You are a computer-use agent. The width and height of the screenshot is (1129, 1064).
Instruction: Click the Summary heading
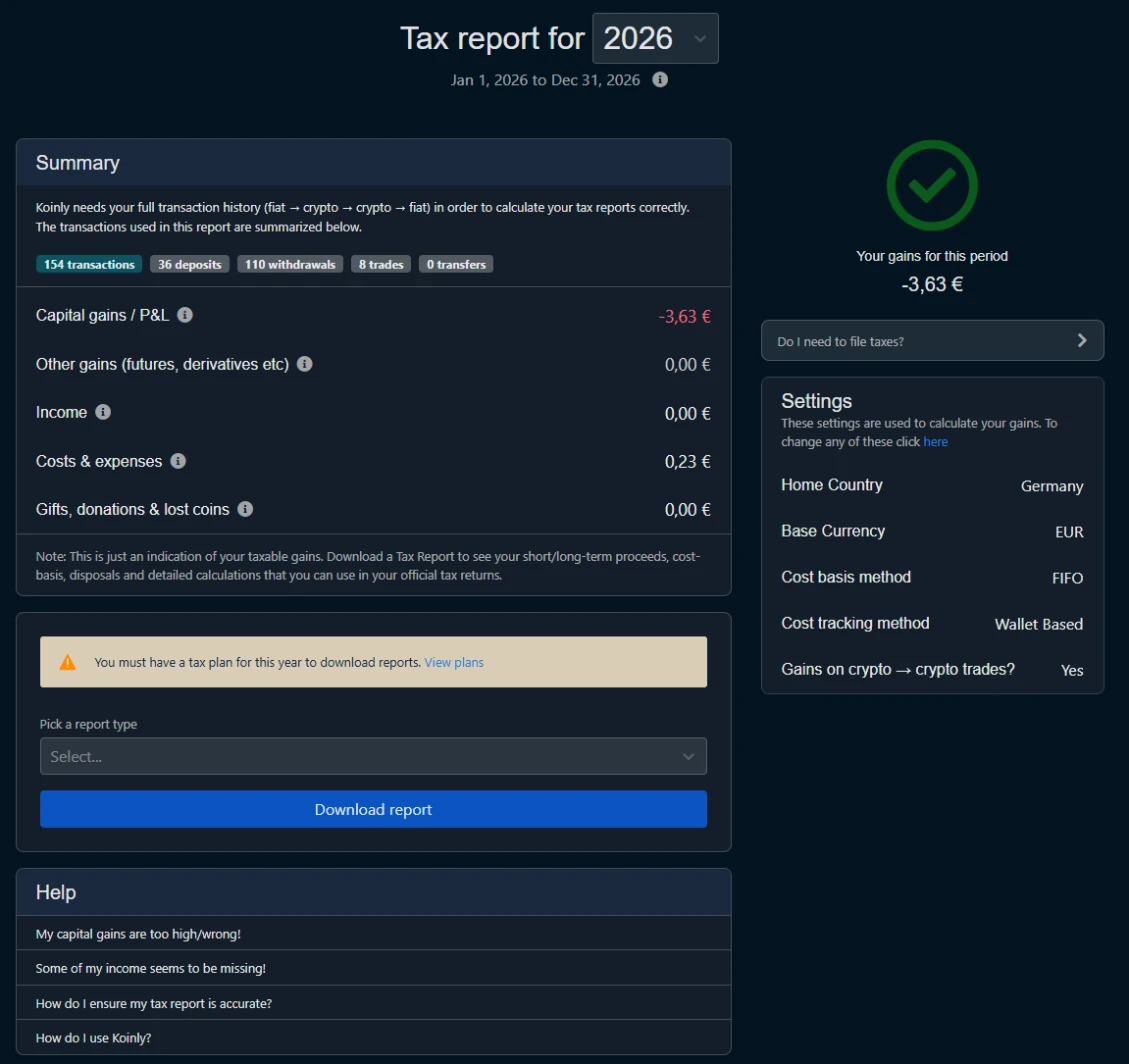coord(78,163)
